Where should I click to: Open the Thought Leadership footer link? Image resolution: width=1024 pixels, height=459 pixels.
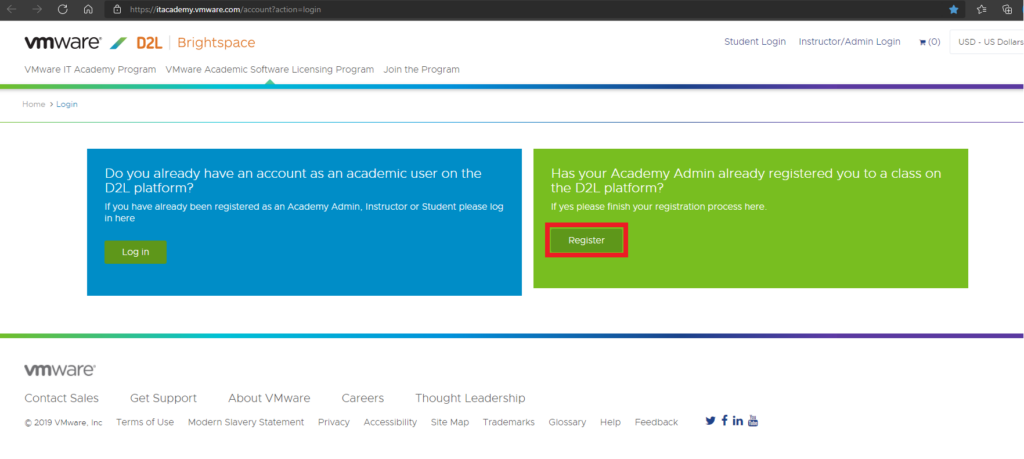470,398
